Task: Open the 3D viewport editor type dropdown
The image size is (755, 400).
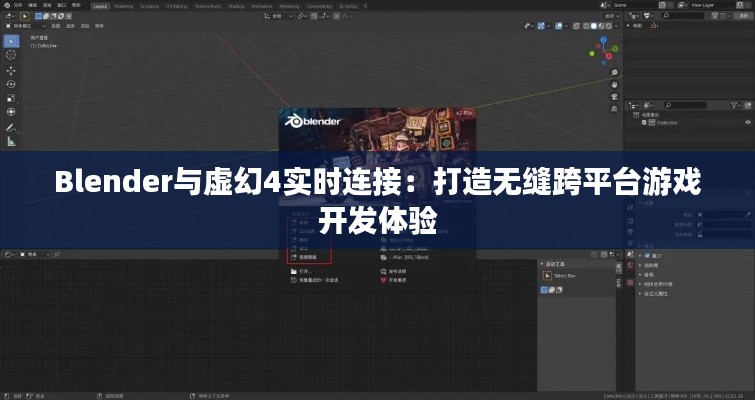Action: click(10, 16)
